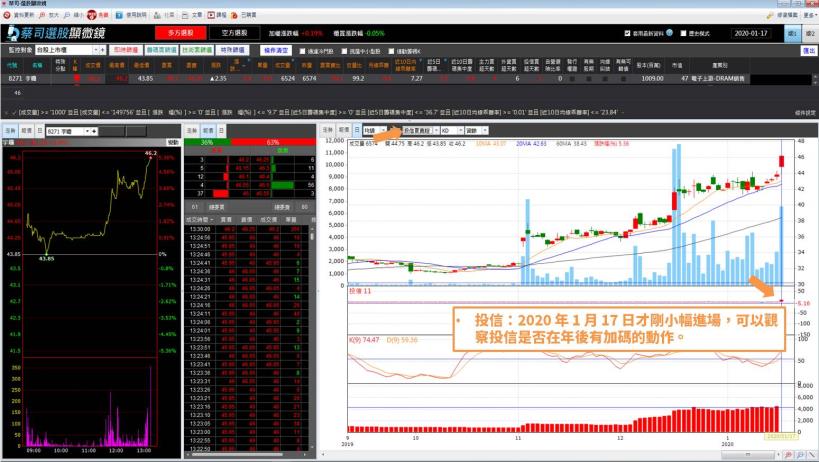Click the 匯出 export button
The image size is (819, 462).
(x=809, y=51)
